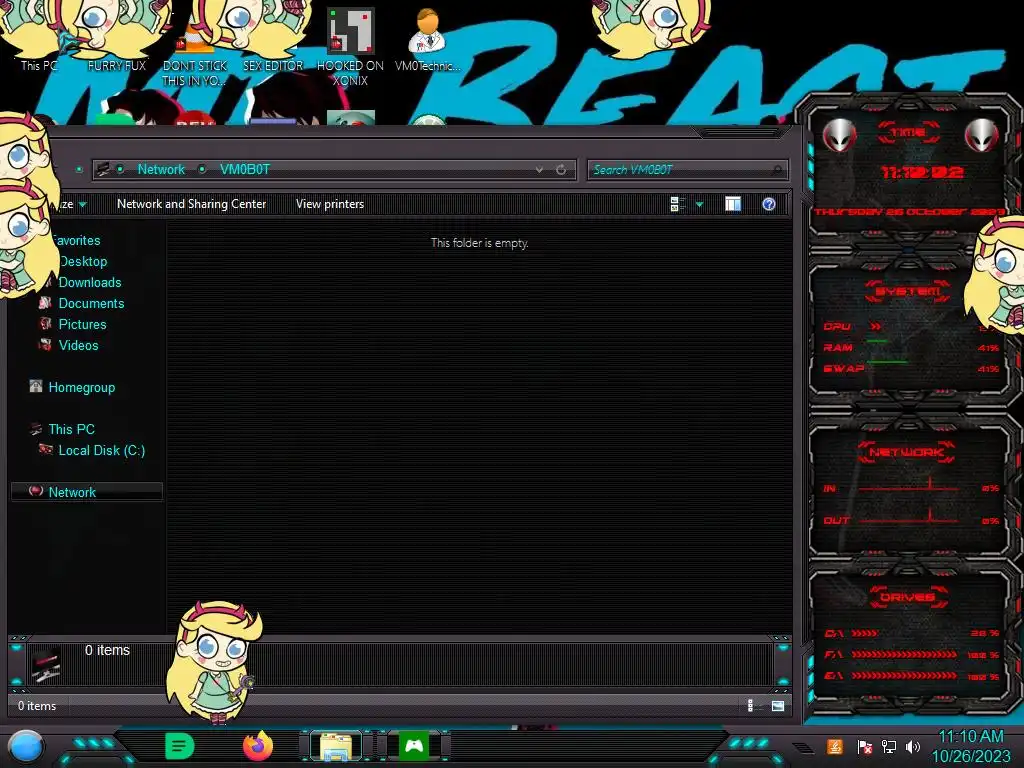Click the '0 items' status bar text
The image size is (1024, 768).
point(37,706)
